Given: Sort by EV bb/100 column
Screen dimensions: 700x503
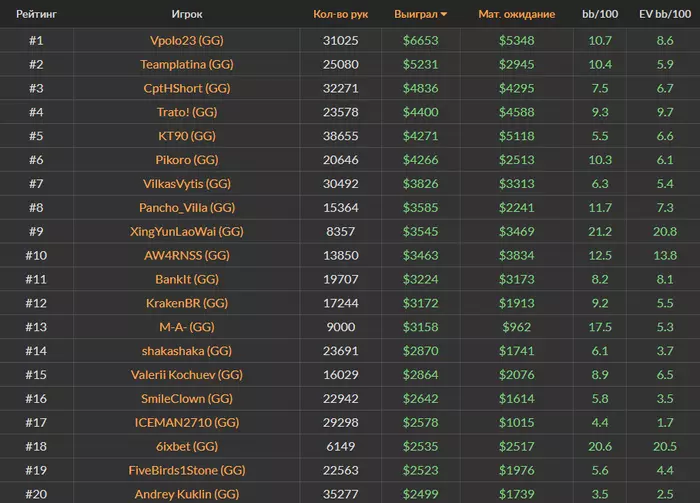Looking at the screenshot, I should [663, 15].
